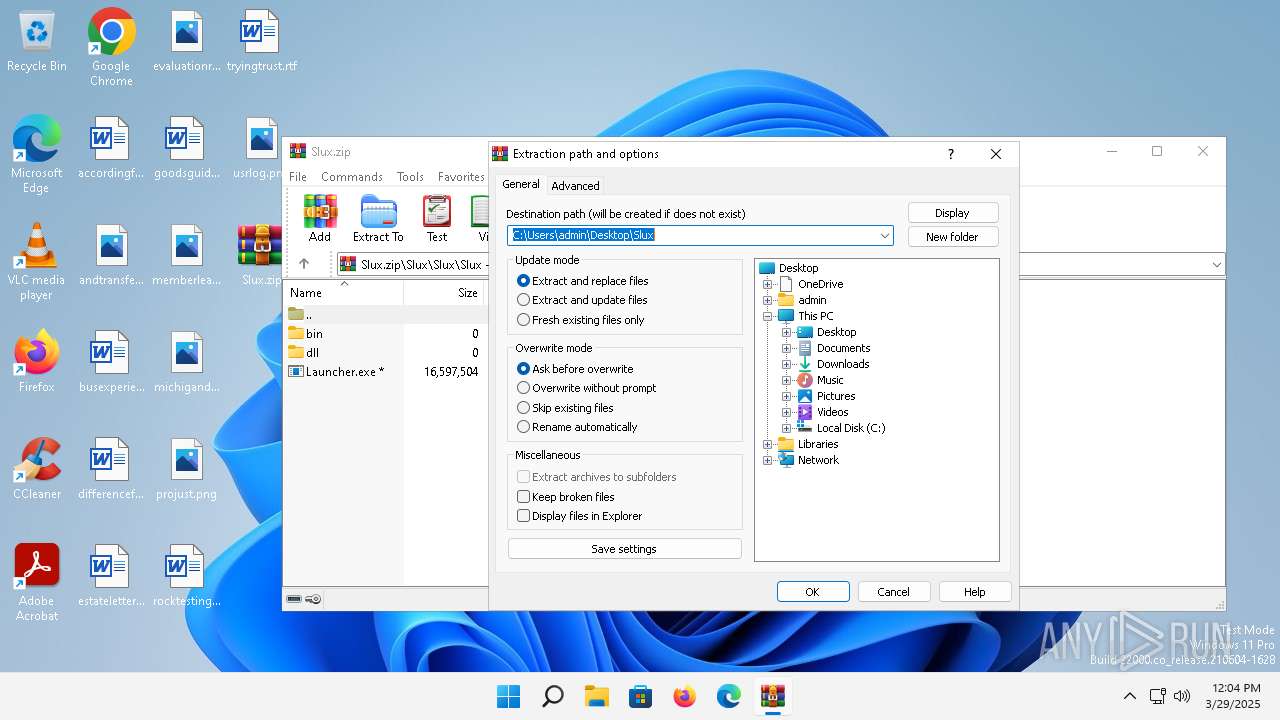Go up one folder with the arrow icon
1280x720 pixels.
click(304, 264)
